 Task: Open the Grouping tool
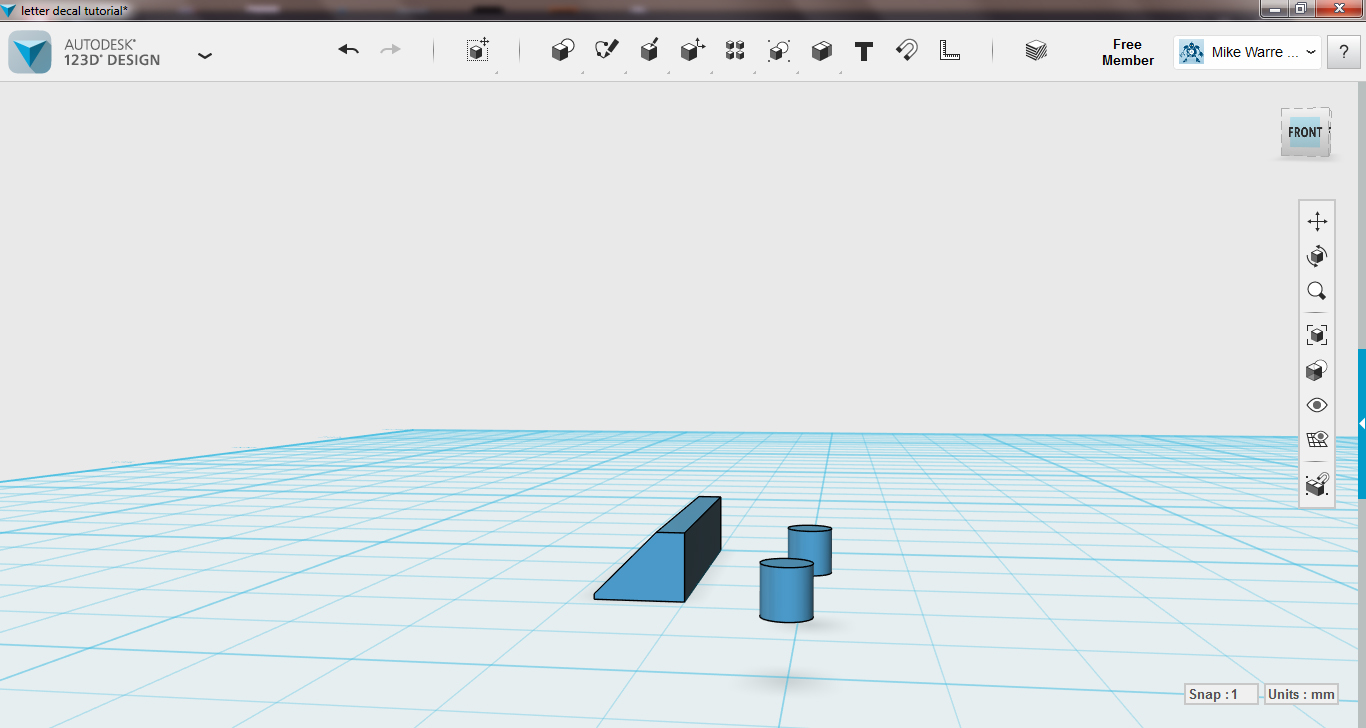pos(778,50)
